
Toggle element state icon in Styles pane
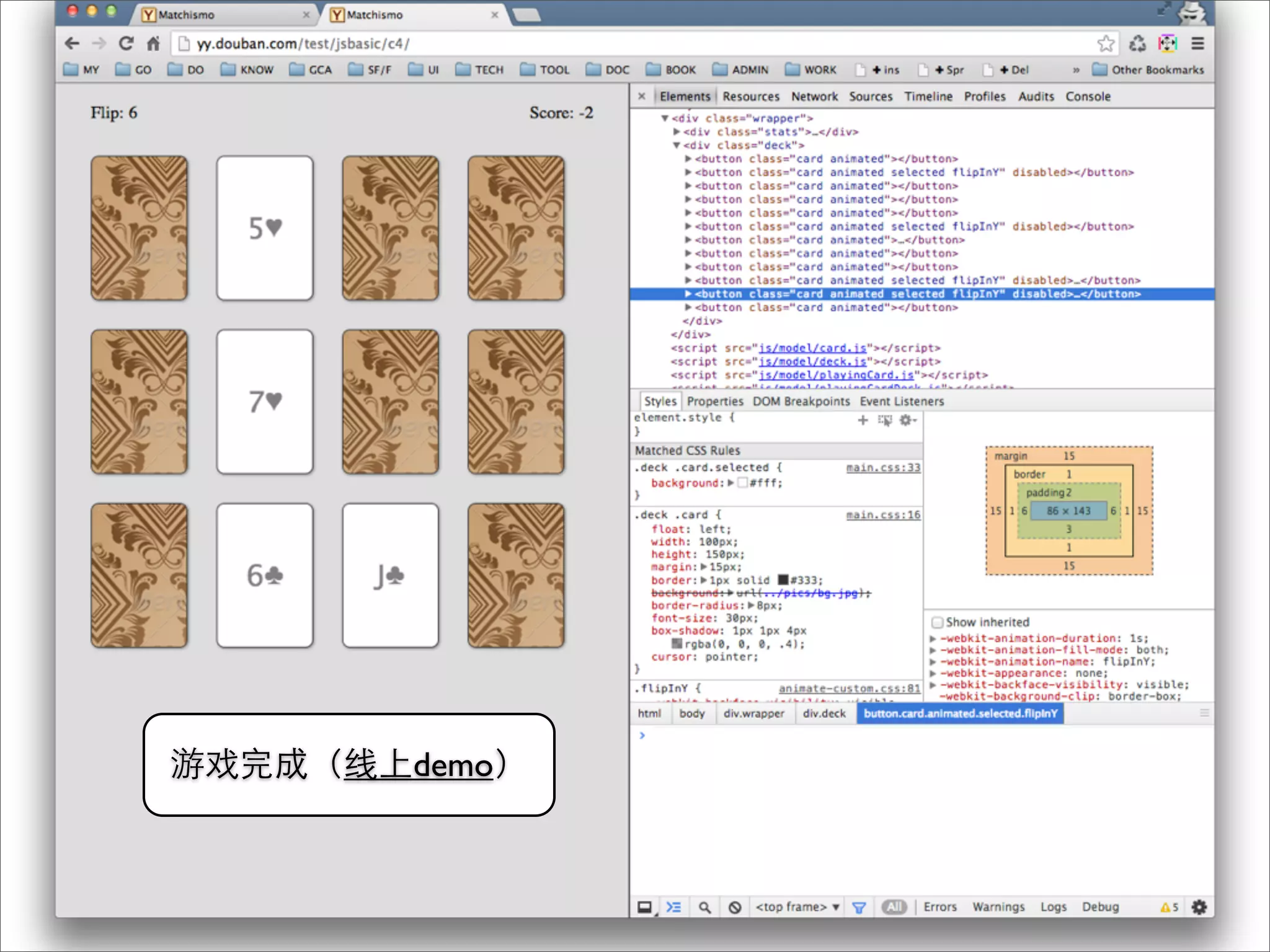coord(885,420)
